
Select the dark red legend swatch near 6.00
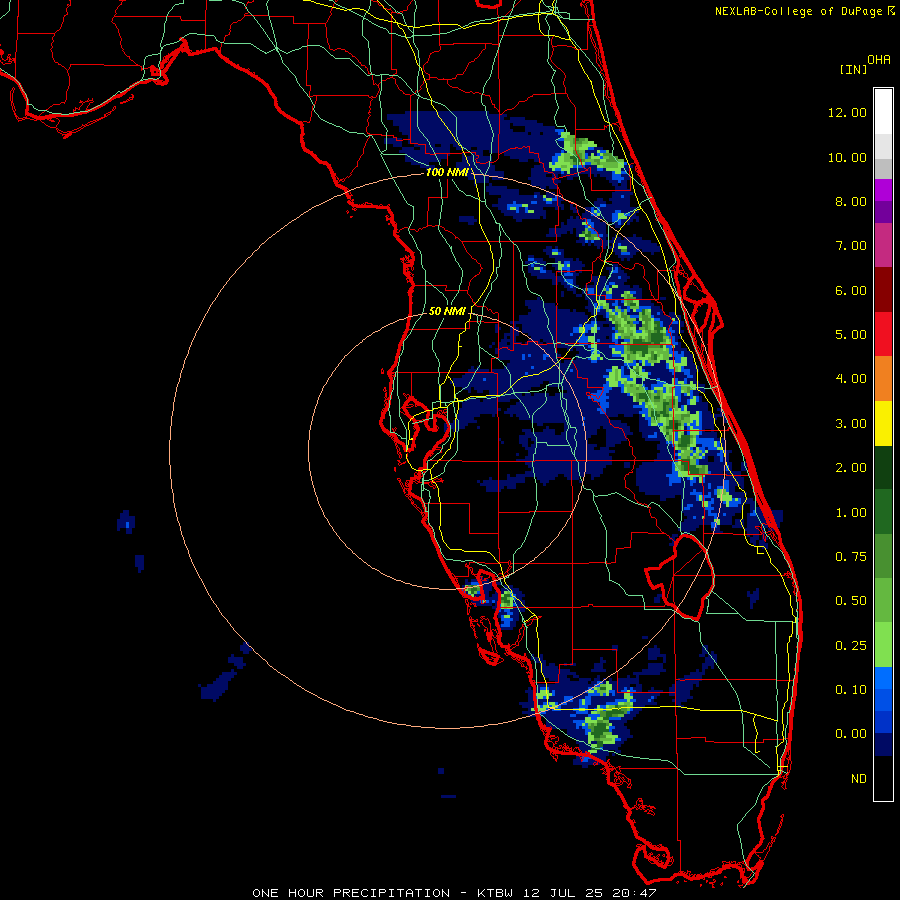click(x=883, y=290)
